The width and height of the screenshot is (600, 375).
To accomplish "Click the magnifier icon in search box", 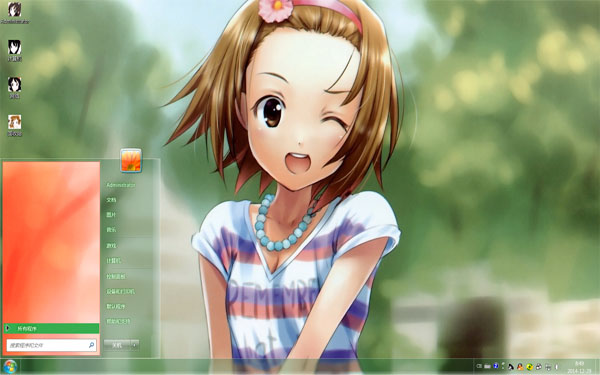I will tap(91, 345).
